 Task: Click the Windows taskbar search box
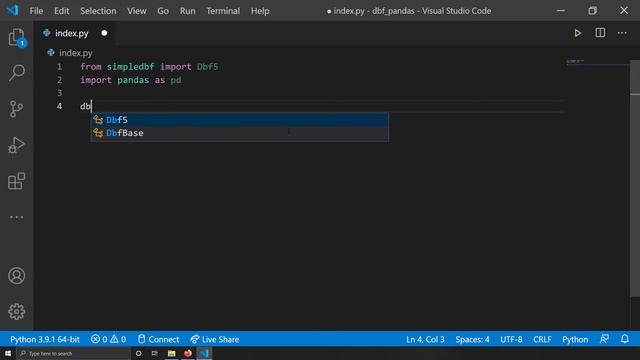tap(74, 353)
